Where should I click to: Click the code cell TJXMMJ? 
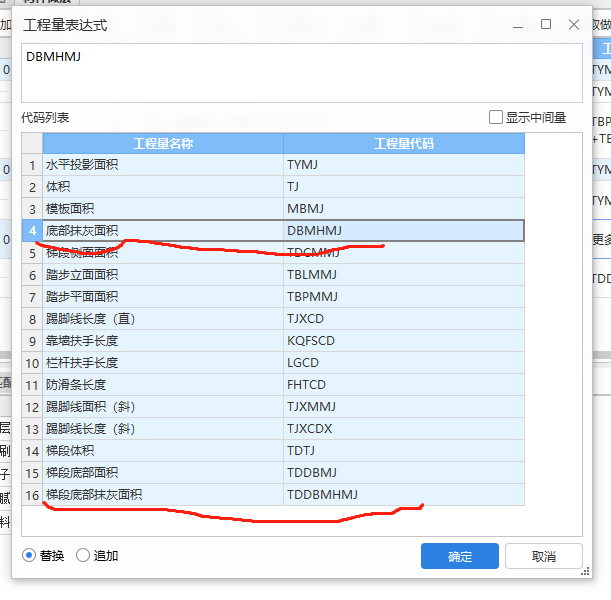[x=404, y=407]
